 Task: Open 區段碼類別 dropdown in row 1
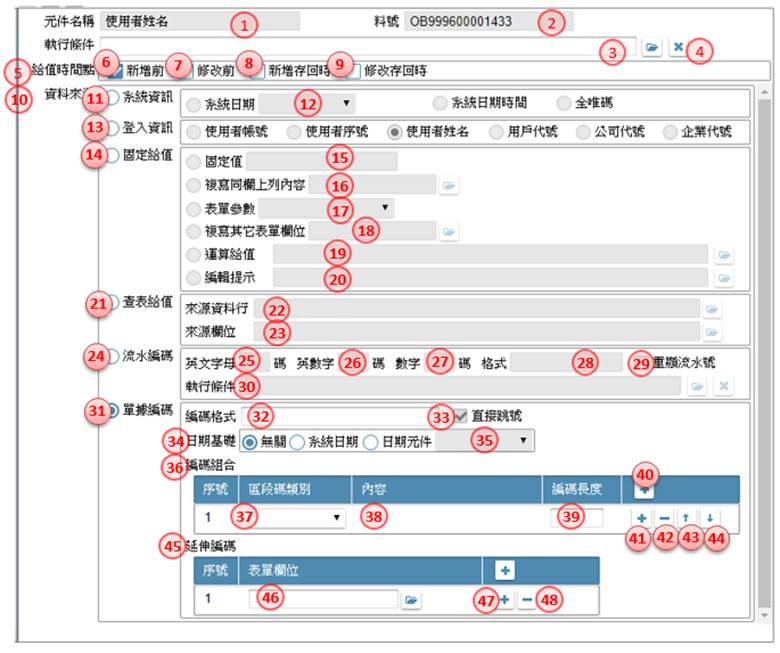[x=295, y=518]
